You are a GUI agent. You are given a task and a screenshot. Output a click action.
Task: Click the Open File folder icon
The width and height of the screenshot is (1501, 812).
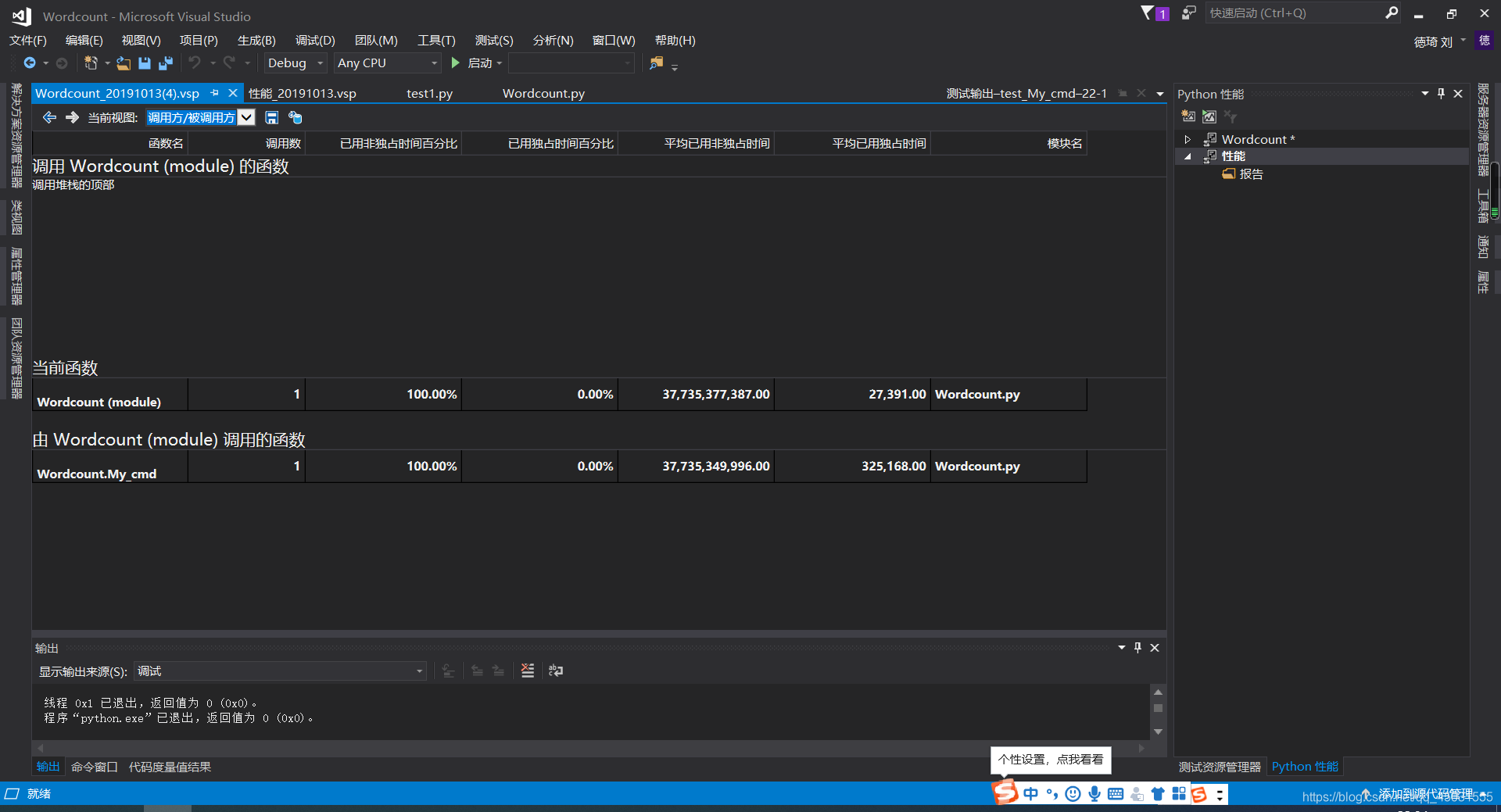124,63
